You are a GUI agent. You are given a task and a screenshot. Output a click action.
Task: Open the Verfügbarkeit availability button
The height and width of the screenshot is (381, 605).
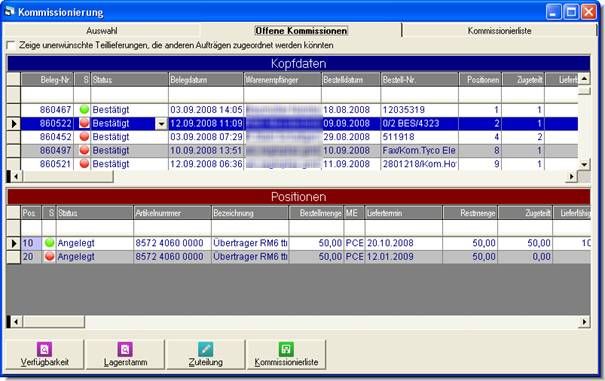(x=44, y=354)
